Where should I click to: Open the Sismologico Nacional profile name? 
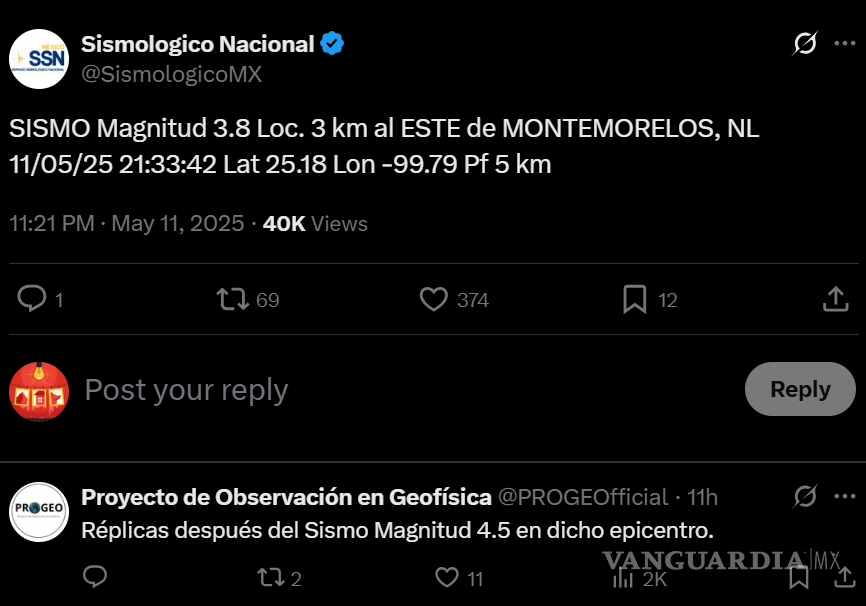tap(198, 43)
